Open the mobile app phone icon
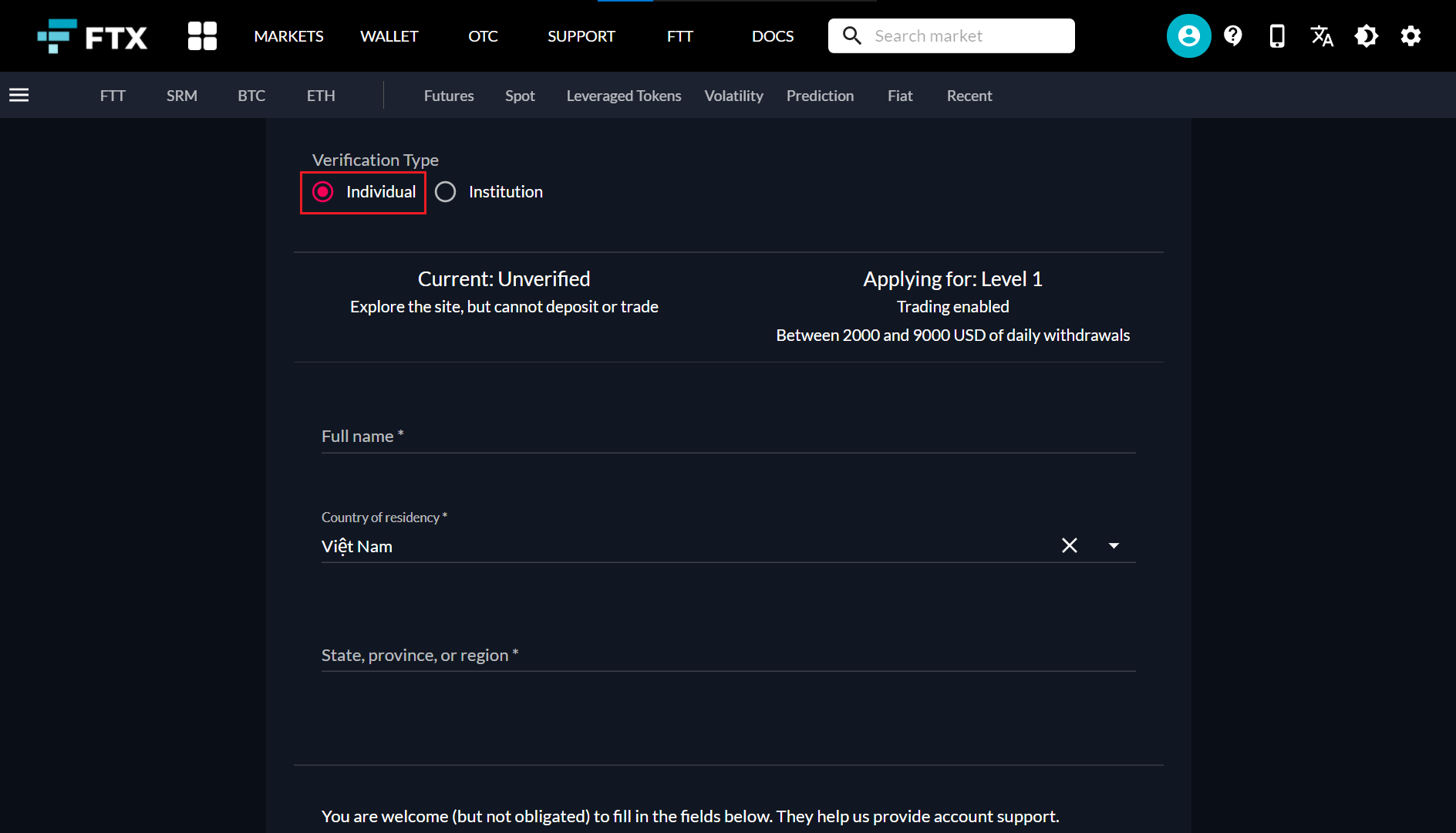 (x=1277, y=36)
